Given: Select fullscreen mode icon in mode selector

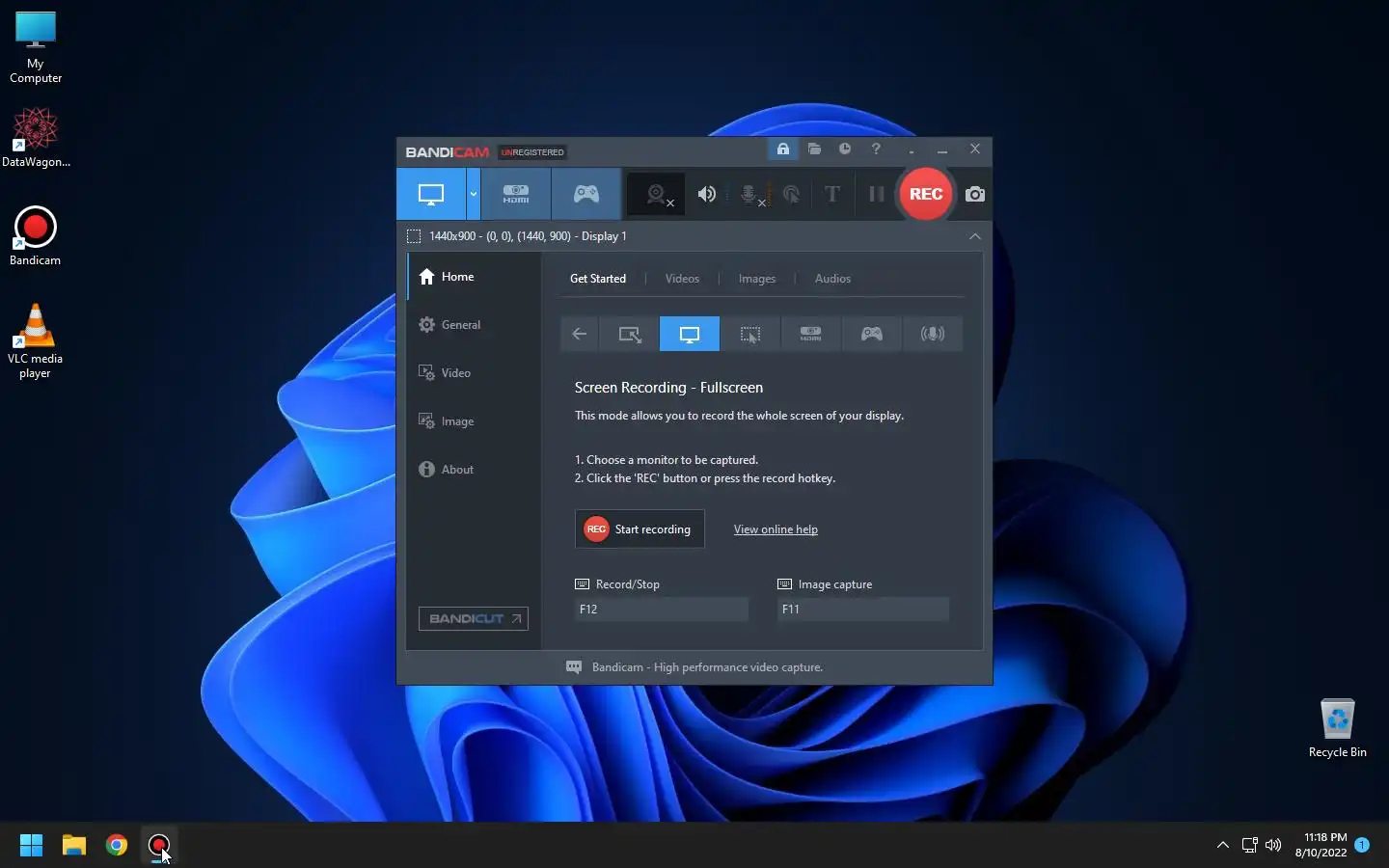Looking at the screenshot, I should point(690,334).
